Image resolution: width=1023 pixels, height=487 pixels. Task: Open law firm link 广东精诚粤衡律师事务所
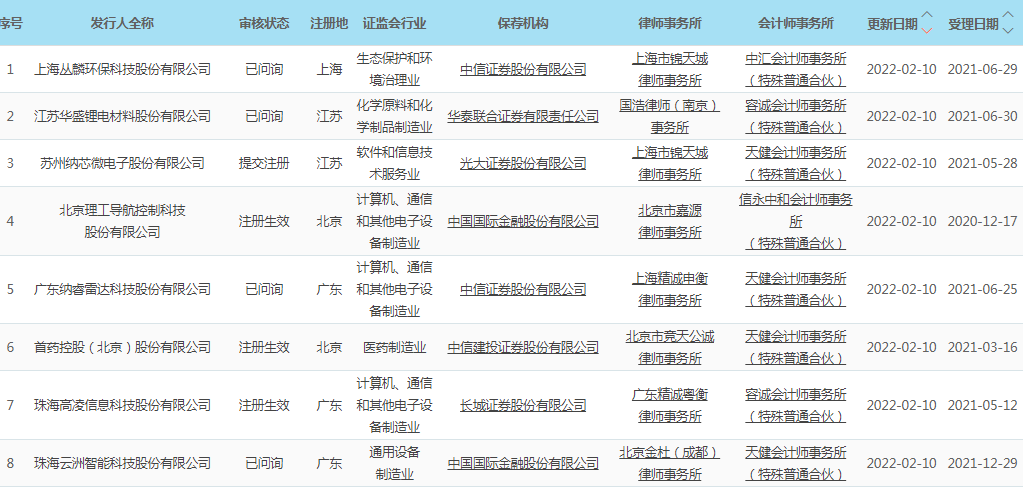669,405
